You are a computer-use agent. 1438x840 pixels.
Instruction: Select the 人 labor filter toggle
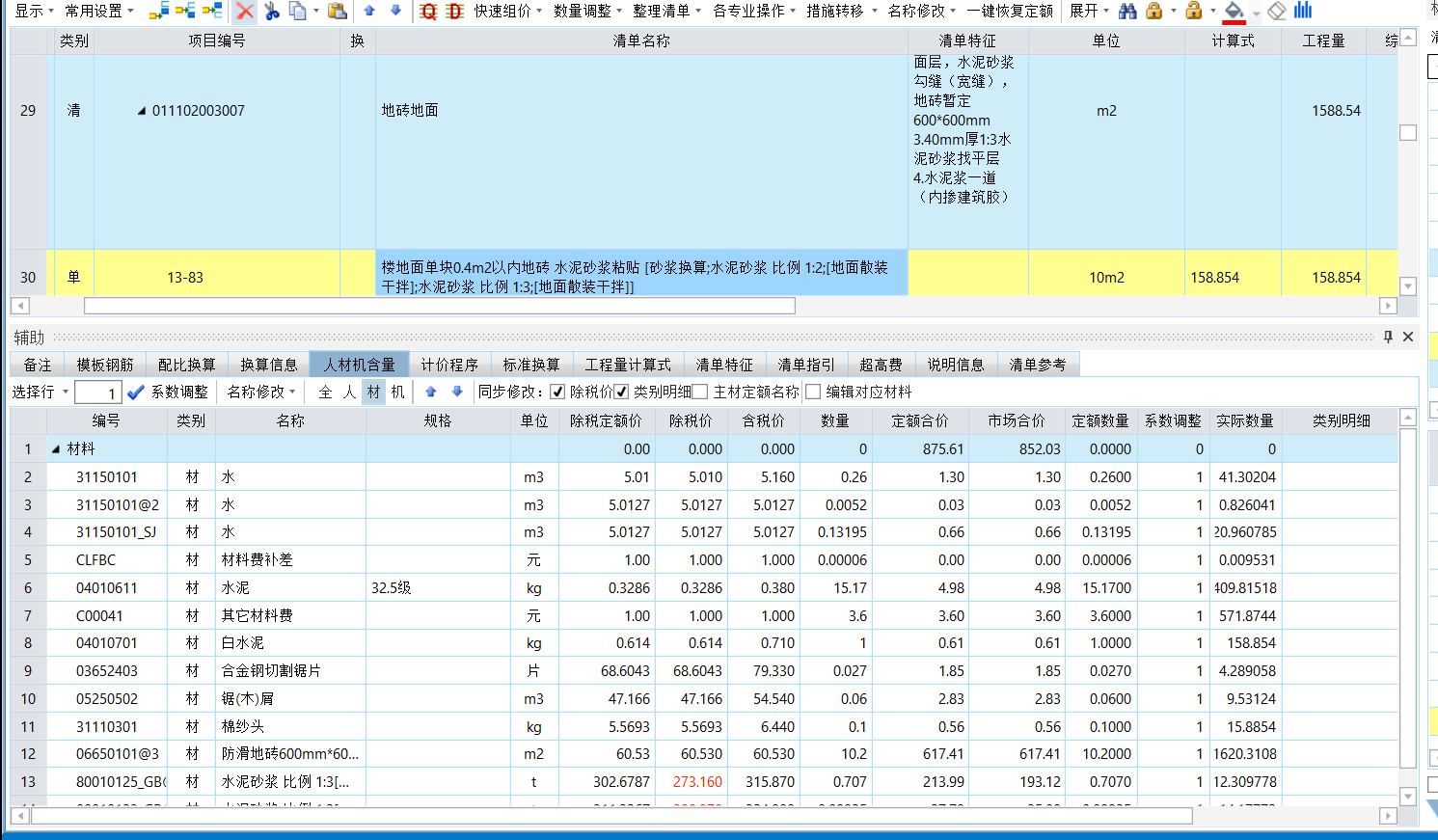[349, 392]
